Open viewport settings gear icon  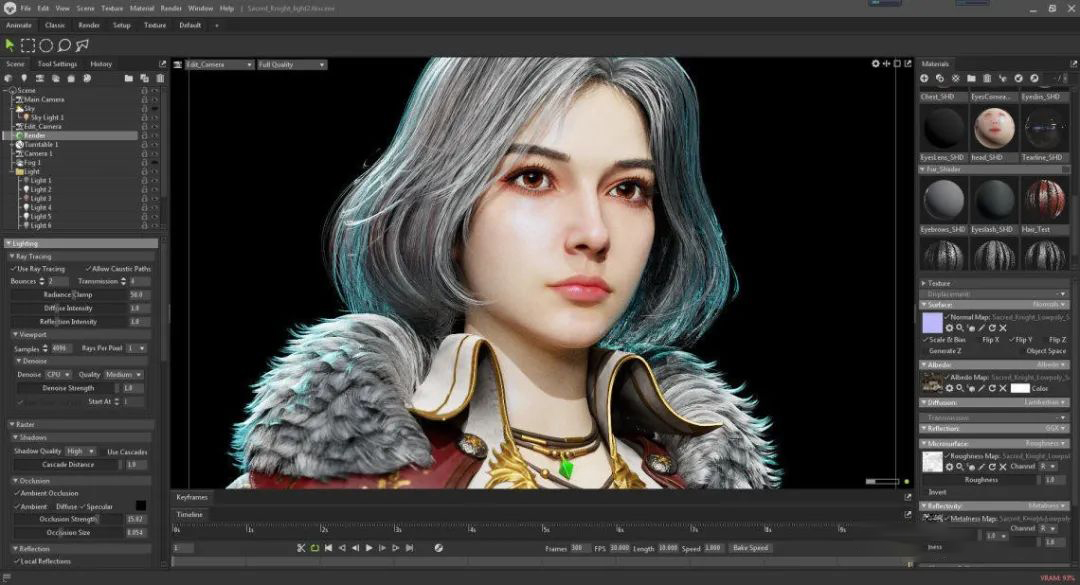coord(875,63)
